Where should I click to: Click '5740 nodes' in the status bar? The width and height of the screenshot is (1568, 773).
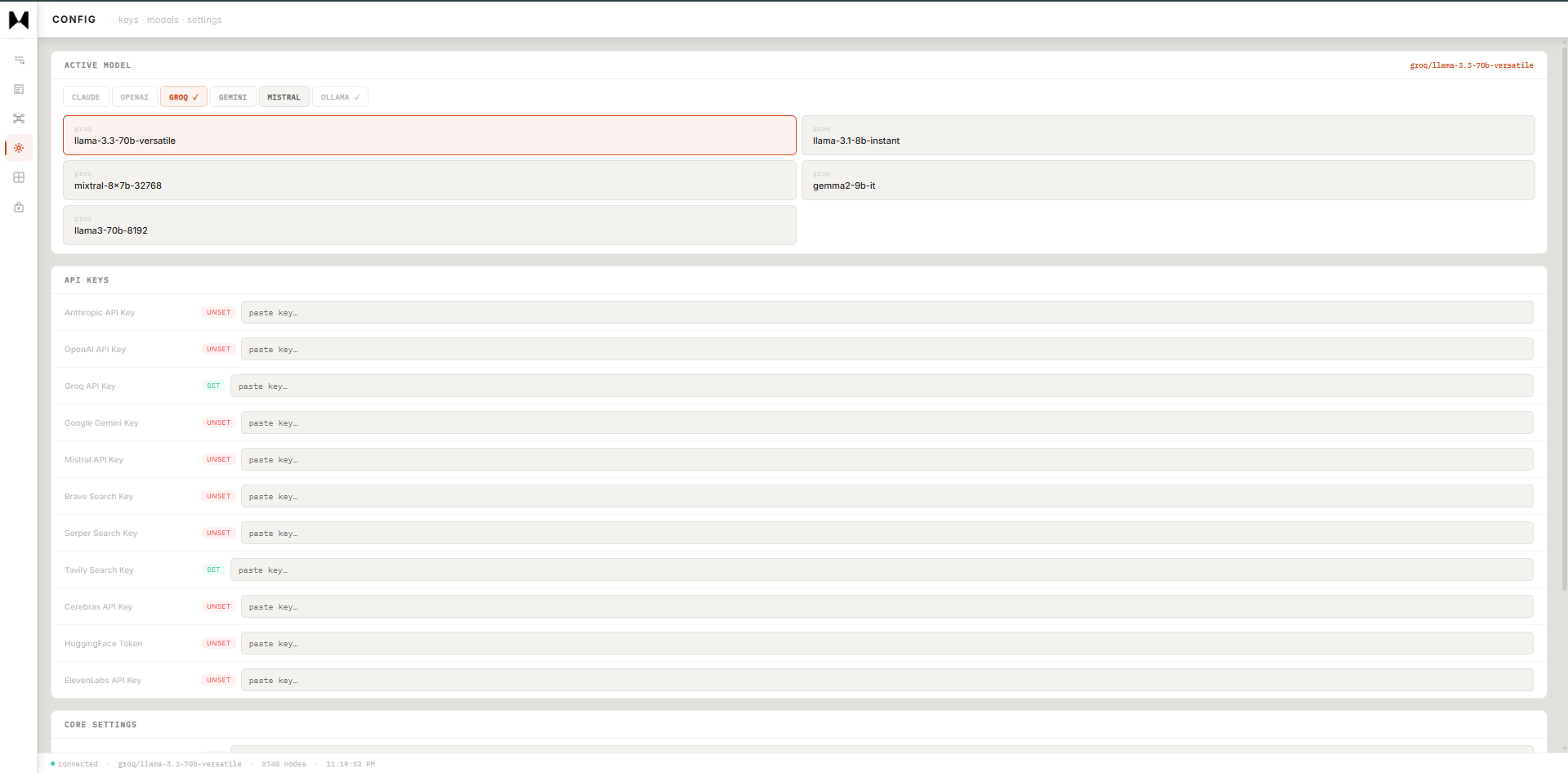284,764
